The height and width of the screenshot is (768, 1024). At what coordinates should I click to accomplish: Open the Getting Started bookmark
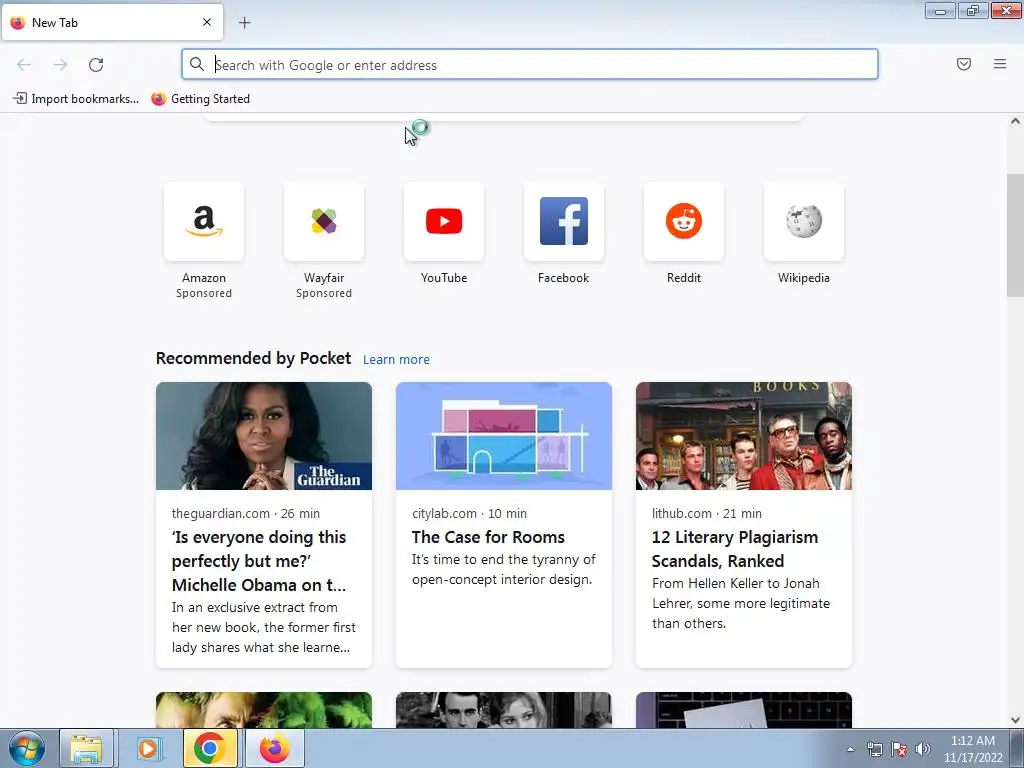click(200, 99)
